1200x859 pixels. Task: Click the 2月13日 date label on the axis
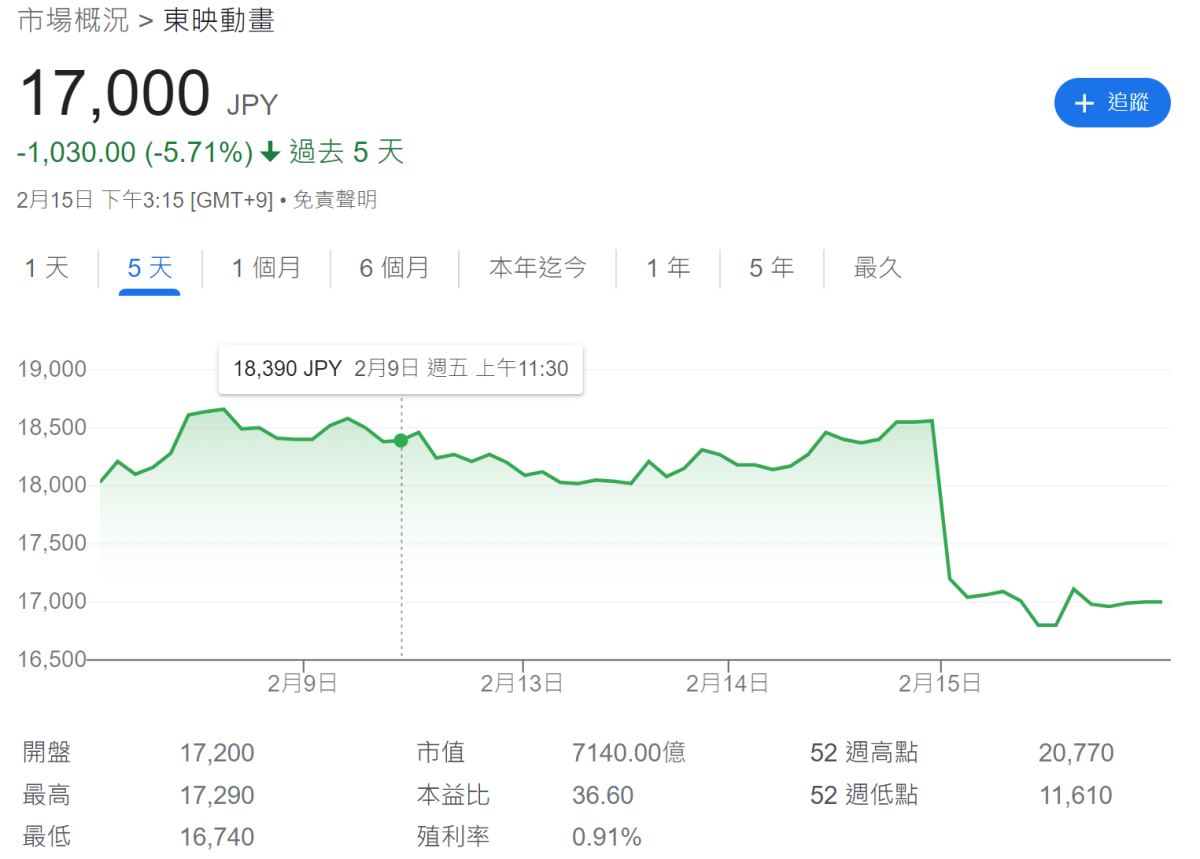[x=521, y=684]
